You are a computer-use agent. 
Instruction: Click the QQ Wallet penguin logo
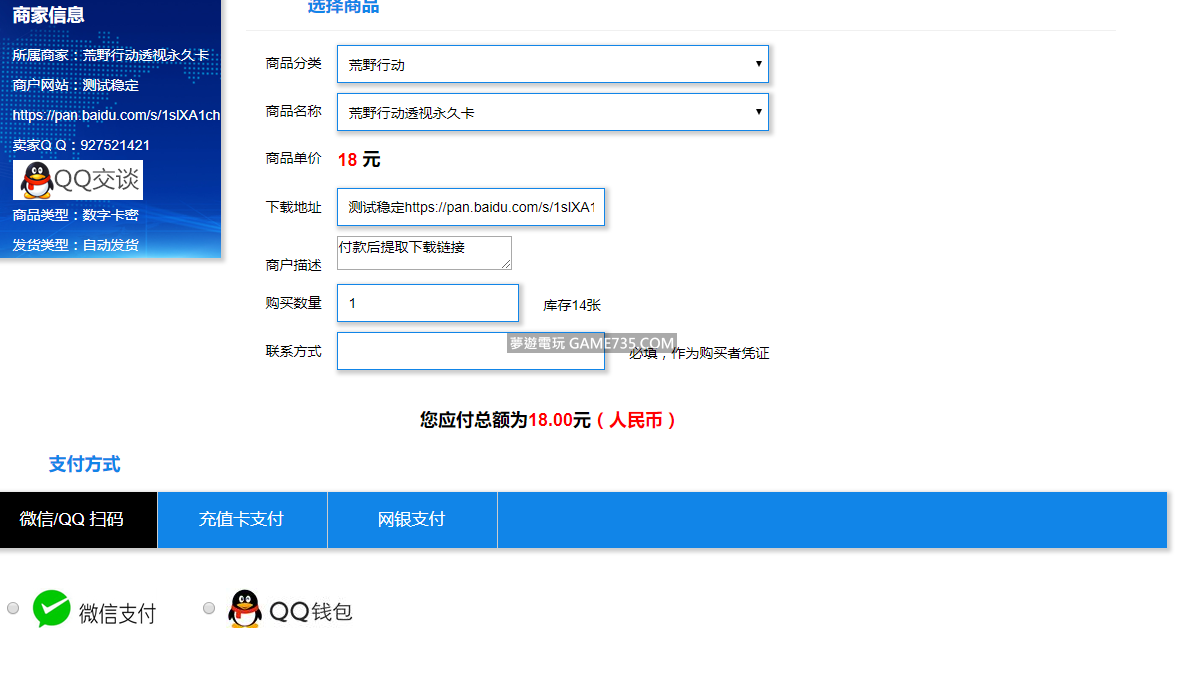coord(245,609)
